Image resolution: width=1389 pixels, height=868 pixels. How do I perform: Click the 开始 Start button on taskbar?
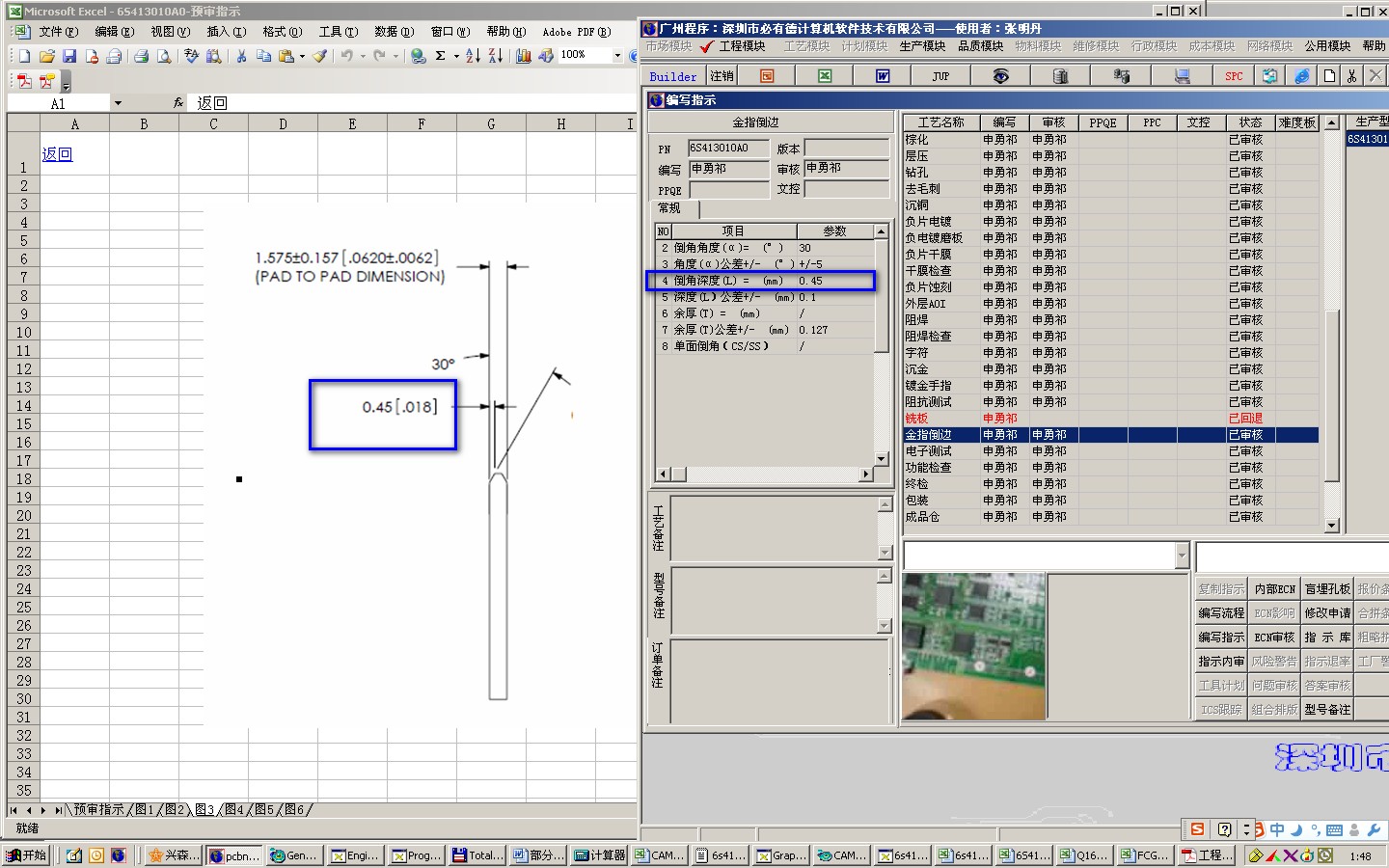(x=28, y=855)
